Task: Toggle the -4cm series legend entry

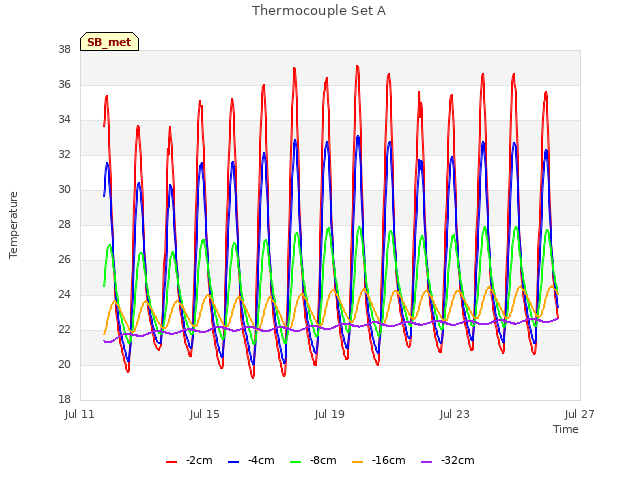Action: [x=251, y=461]
